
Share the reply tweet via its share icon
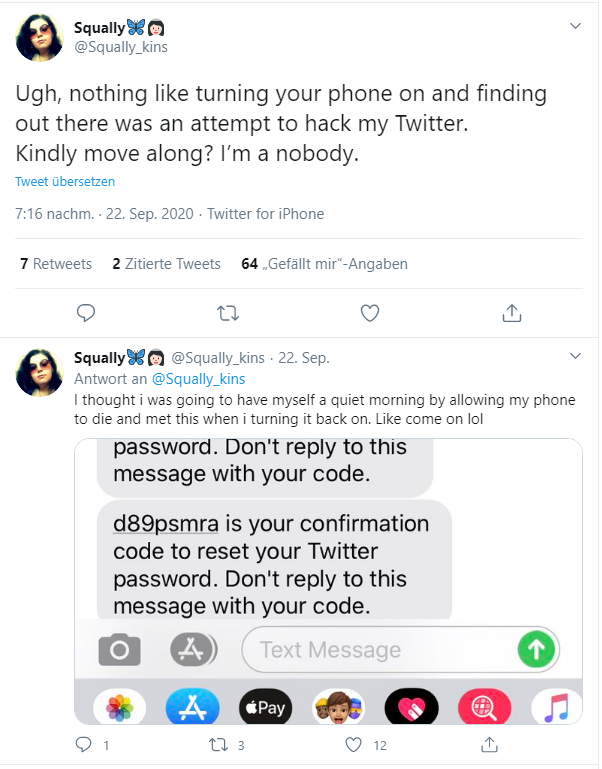point(489,744)
